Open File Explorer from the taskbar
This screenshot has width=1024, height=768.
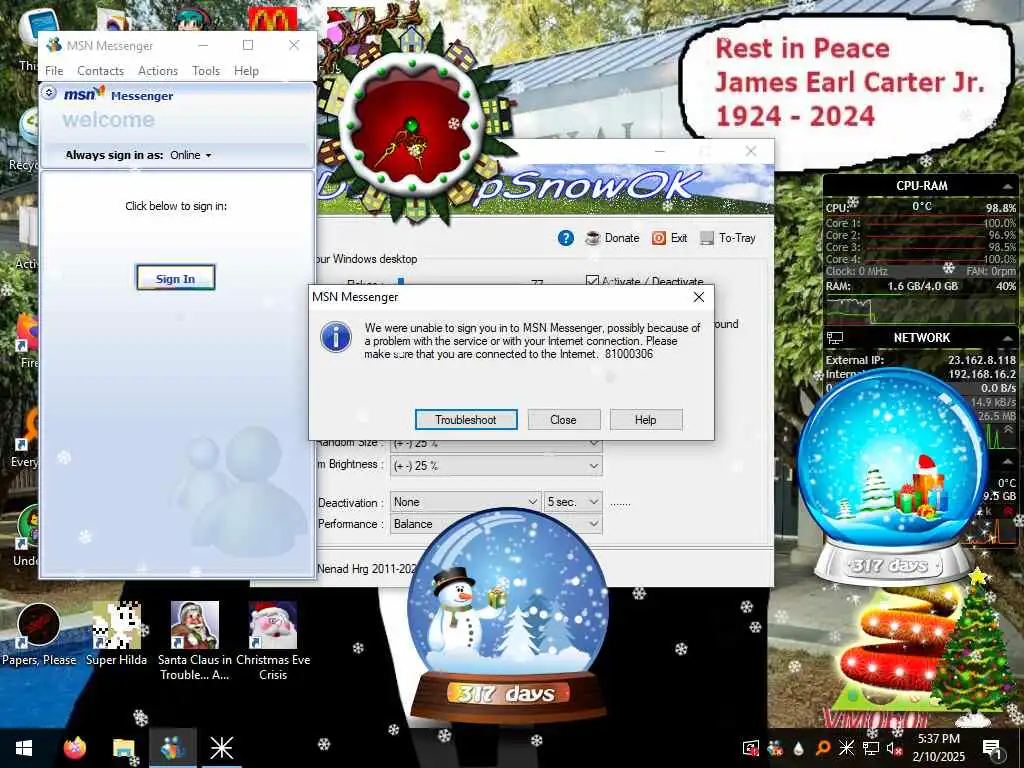point(123,748)
